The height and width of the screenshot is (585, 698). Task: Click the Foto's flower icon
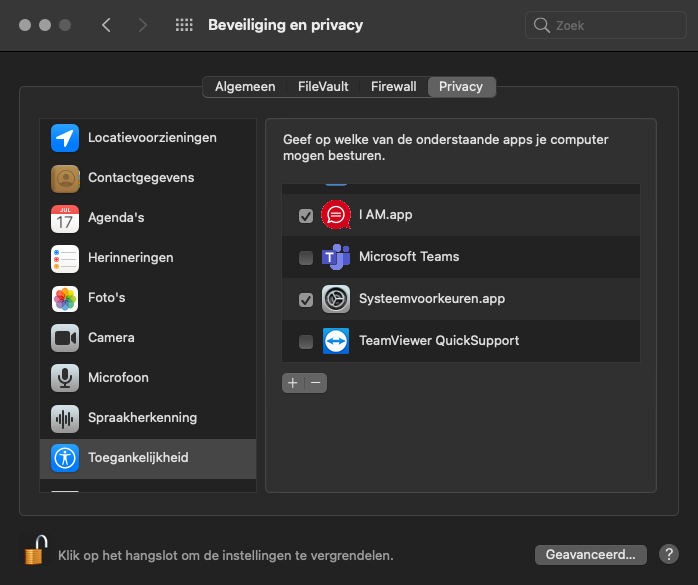[x=65, y=298]
